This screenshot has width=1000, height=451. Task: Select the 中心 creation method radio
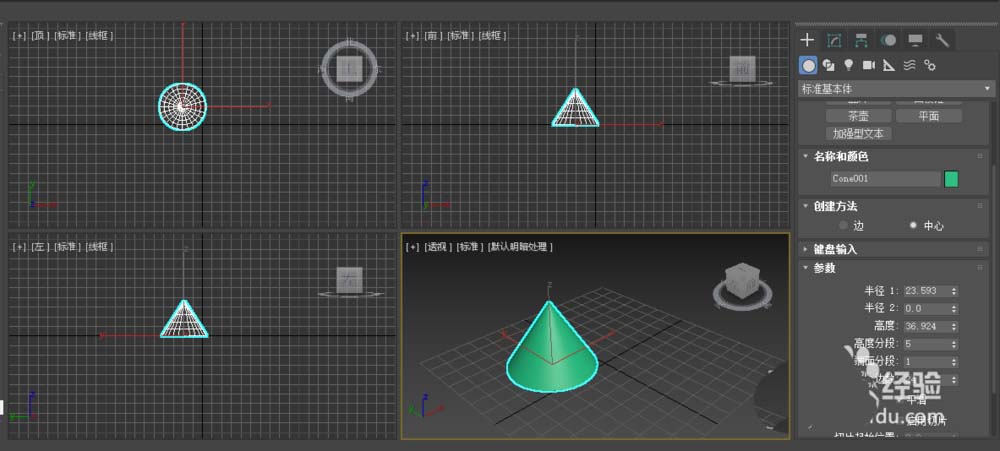click(x=926, y=226)
